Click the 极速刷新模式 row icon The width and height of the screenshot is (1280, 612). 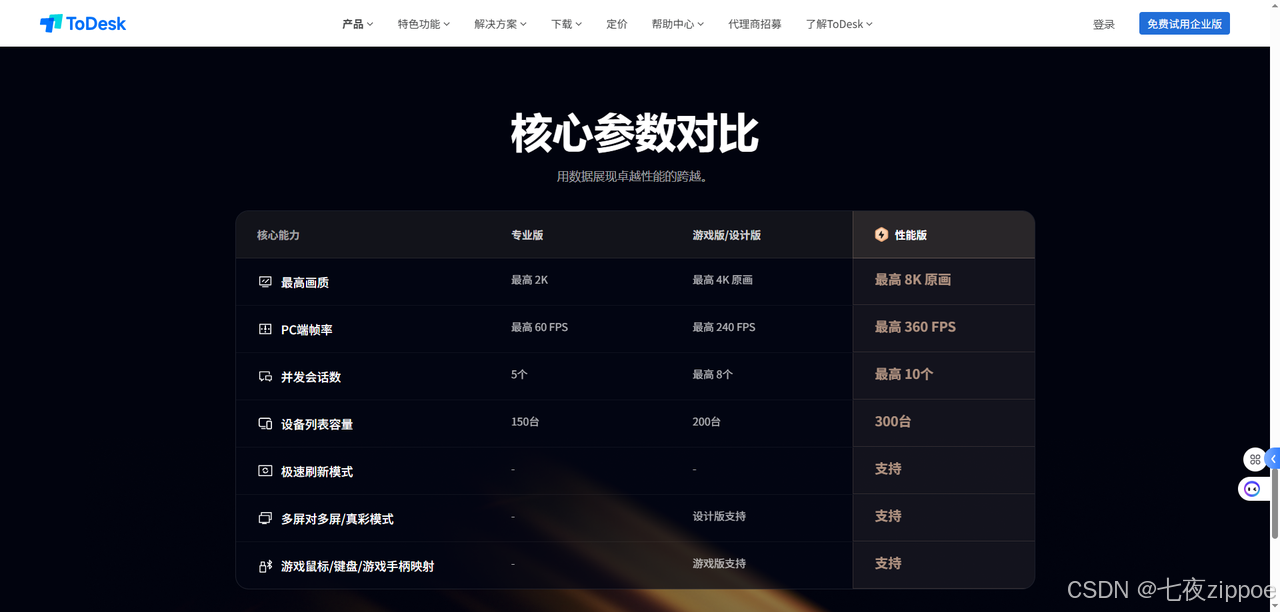[265, 470]
